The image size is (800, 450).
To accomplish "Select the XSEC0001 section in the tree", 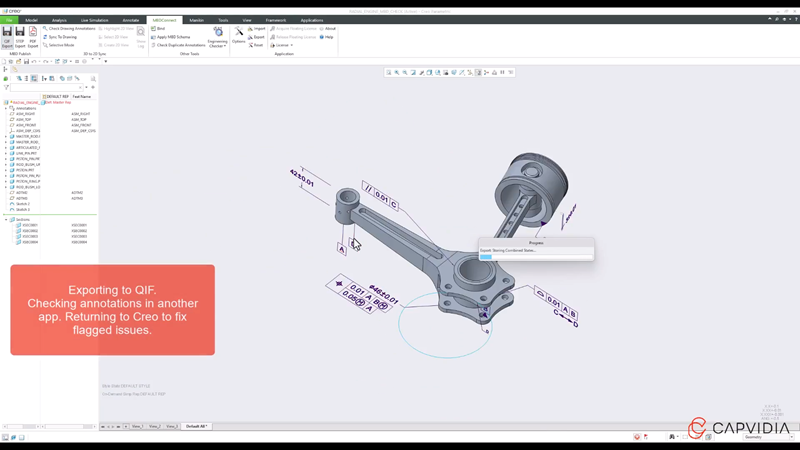I will point(30,225).
